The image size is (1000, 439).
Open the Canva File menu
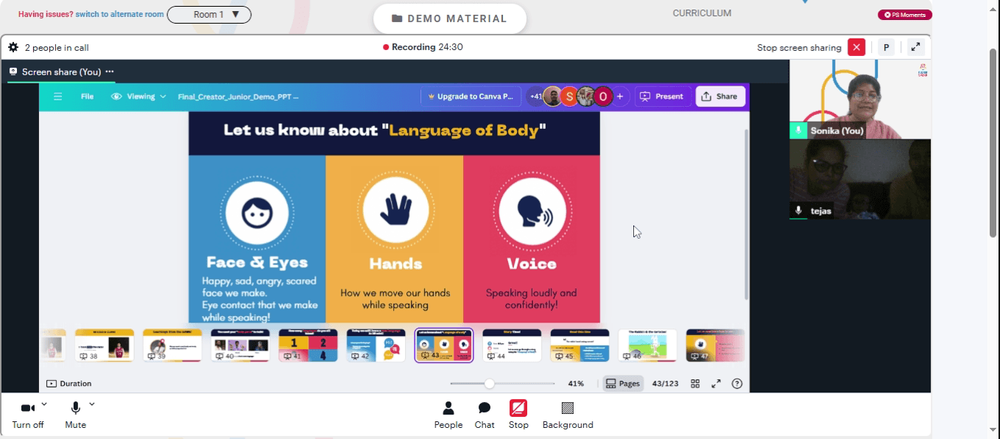tap(87, 96)
